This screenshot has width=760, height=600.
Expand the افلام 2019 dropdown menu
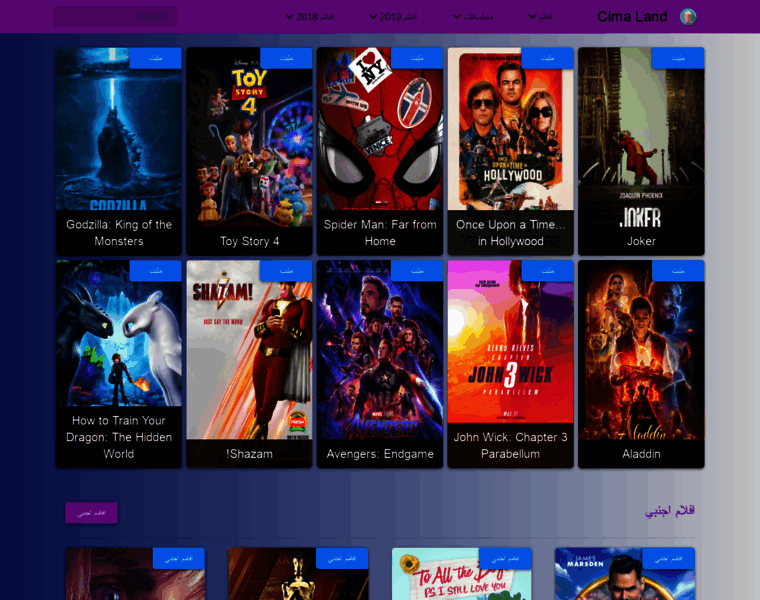point(393,16)
